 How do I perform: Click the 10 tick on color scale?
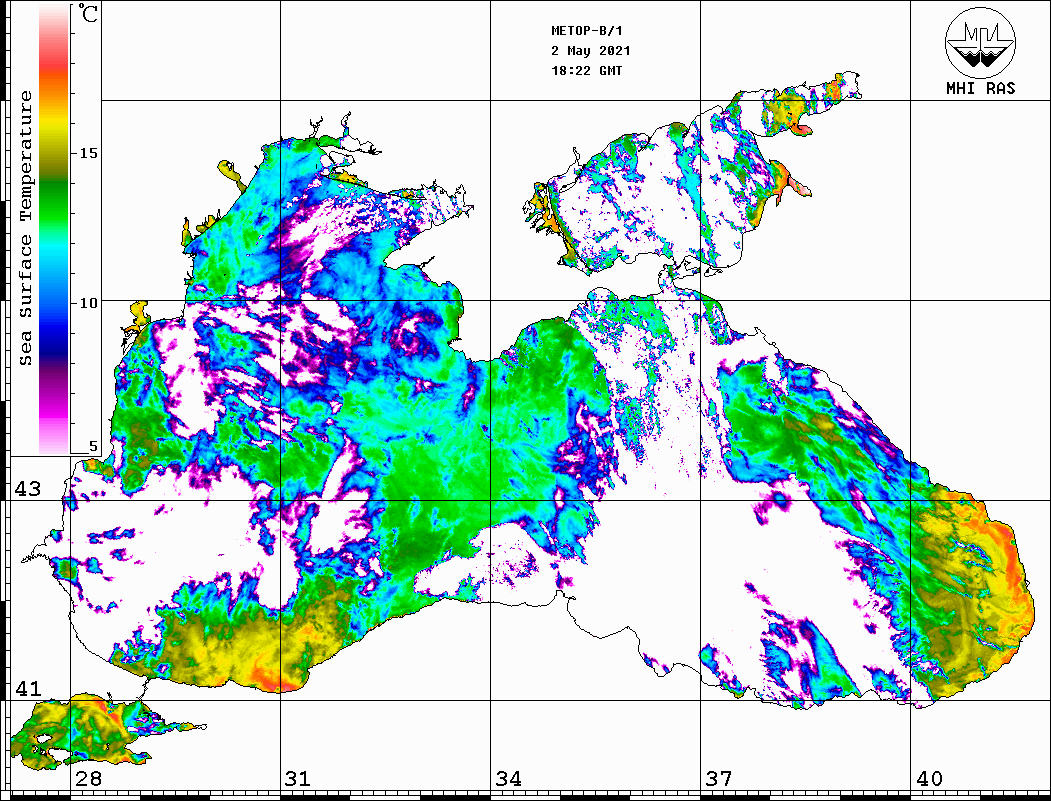[88, 303]
